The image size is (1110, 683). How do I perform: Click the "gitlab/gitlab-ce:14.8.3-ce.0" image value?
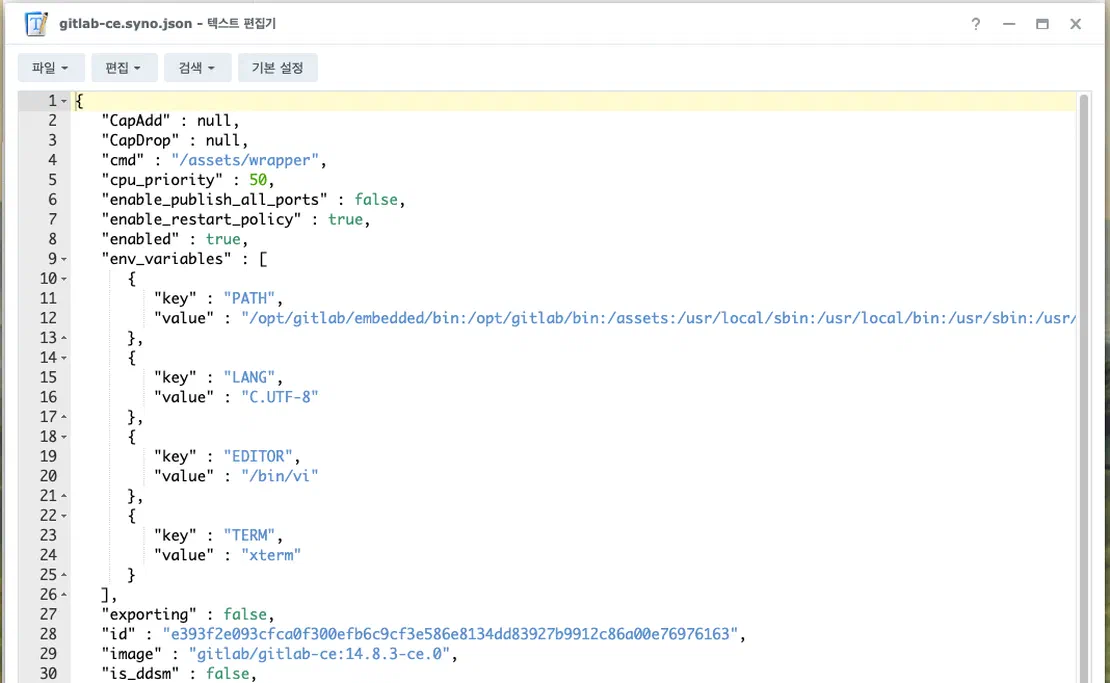(319, 654)
